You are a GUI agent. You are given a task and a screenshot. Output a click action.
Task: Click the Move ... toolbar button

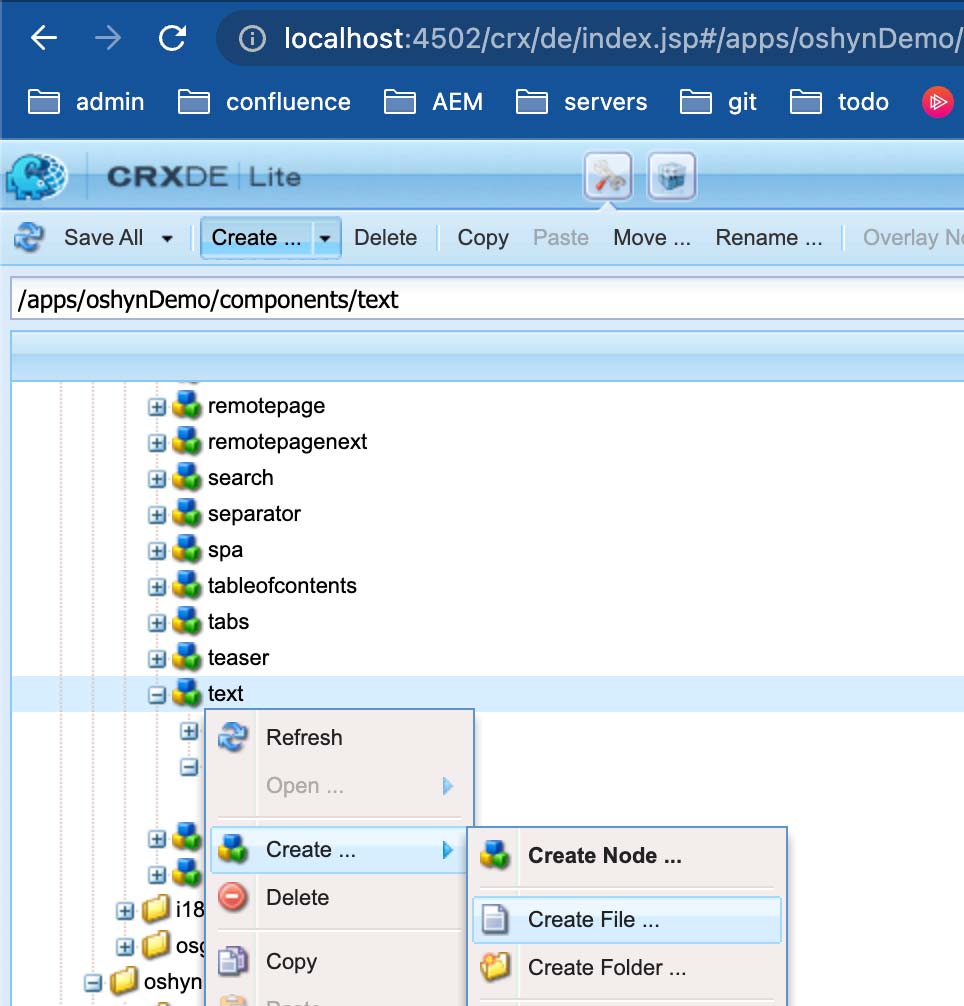click(651, 237)
